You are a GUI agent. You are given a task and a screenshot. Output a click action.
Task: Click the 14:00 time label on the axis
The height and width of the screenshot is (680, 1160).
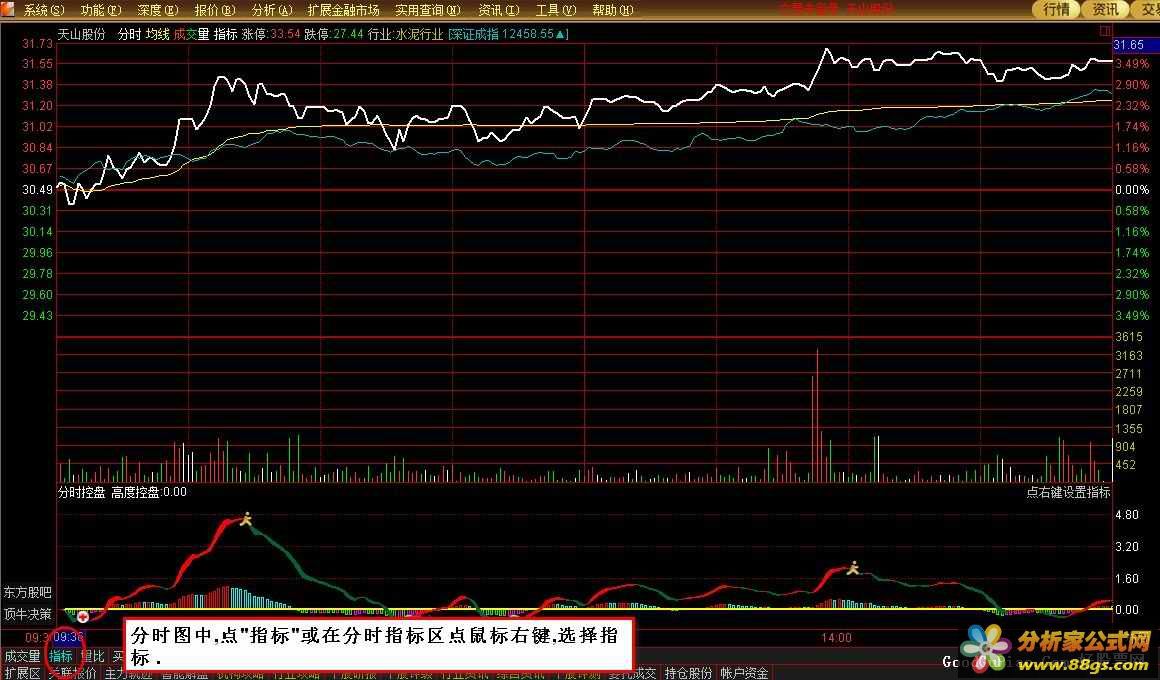(836, 638)
